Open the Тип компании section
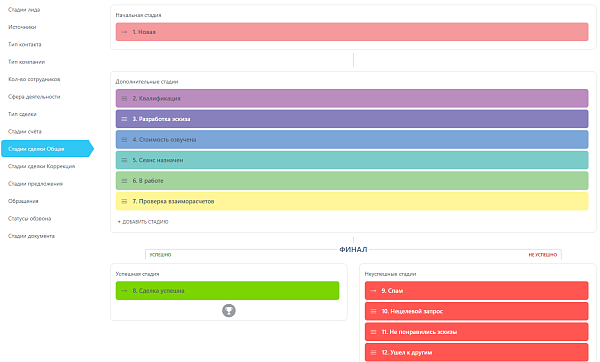Screen dimensions: 600x362 tap(26, 62)
